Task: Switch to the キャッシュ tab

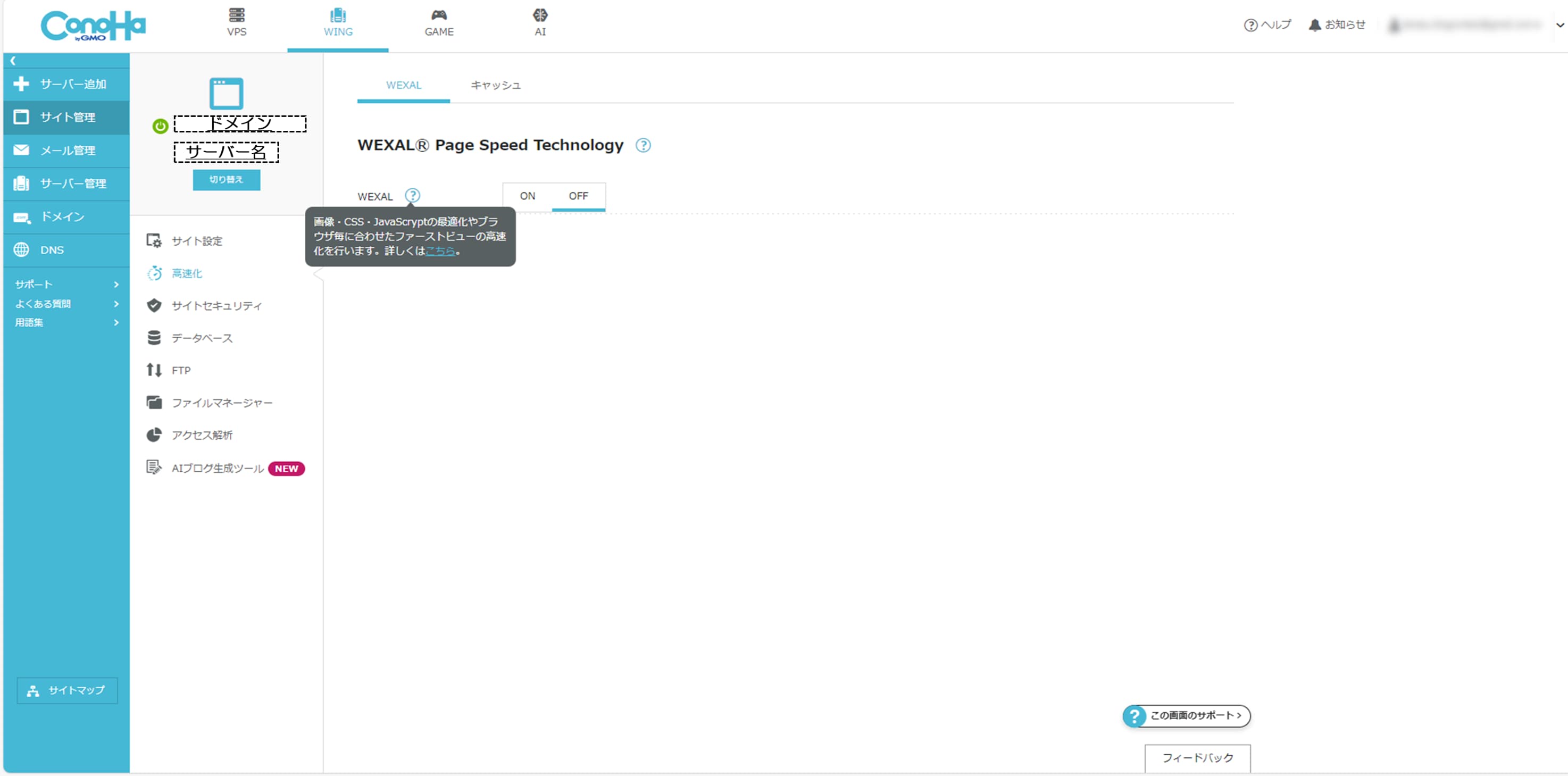Action: pos(496,85)
